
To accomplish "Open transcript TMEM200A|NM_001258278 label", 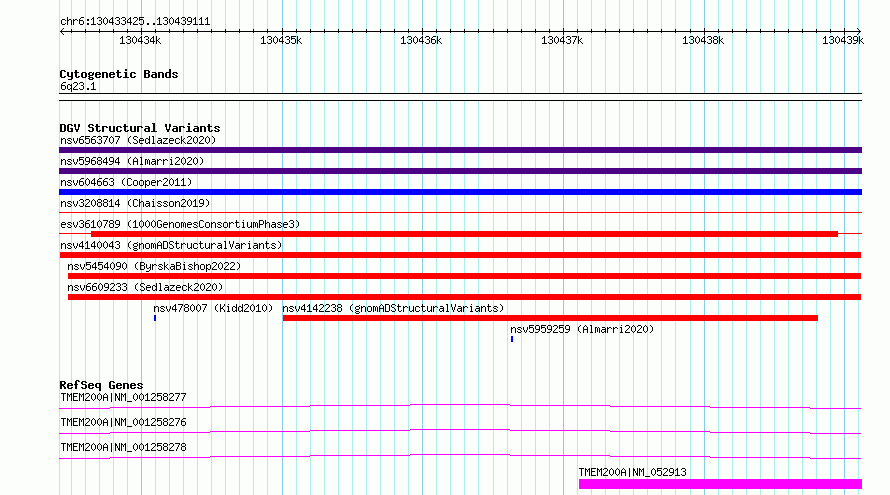I will tap(123, 447).
